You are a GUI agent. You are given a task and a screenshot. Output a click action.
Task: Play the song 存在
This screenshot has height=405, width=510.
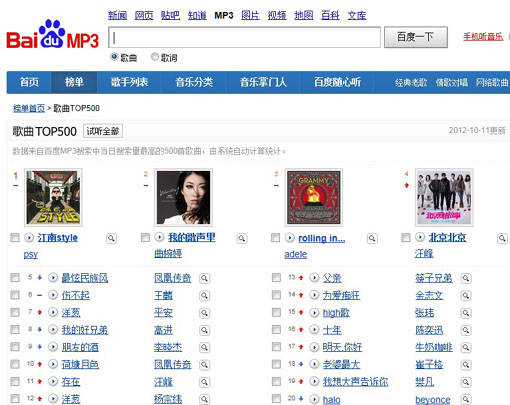53,381
